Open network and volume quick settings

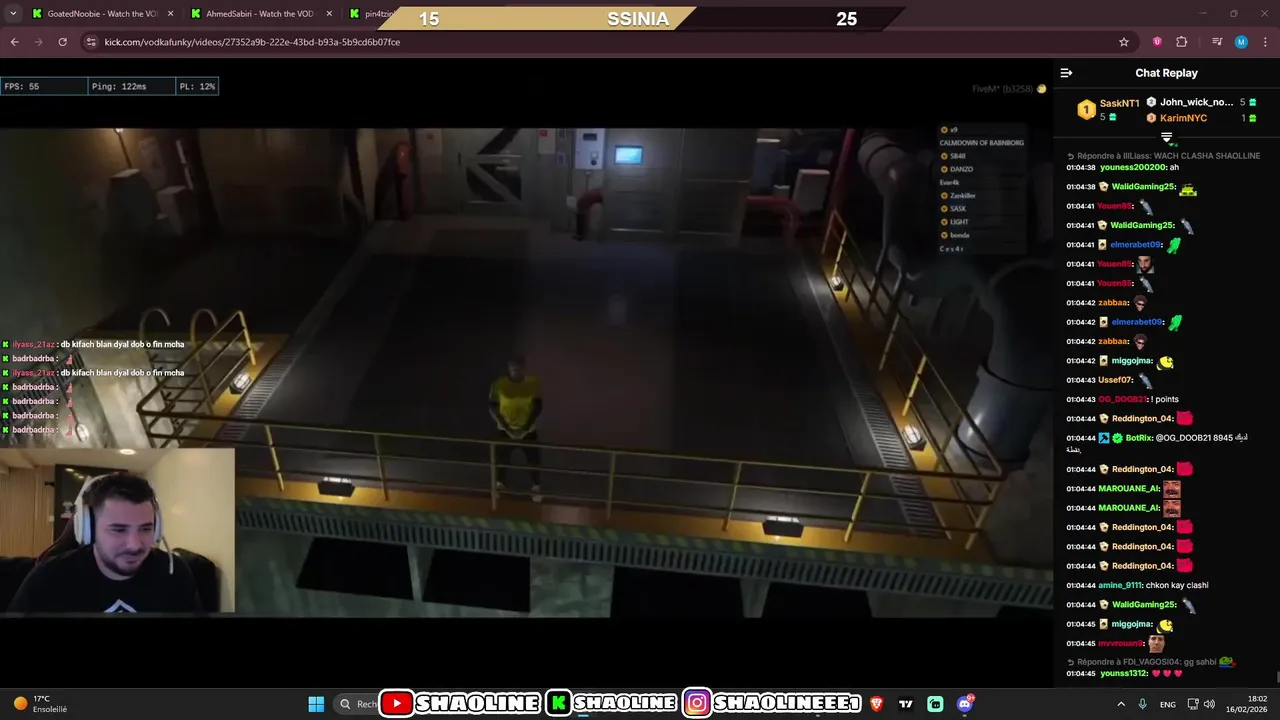coord(1201,704)
